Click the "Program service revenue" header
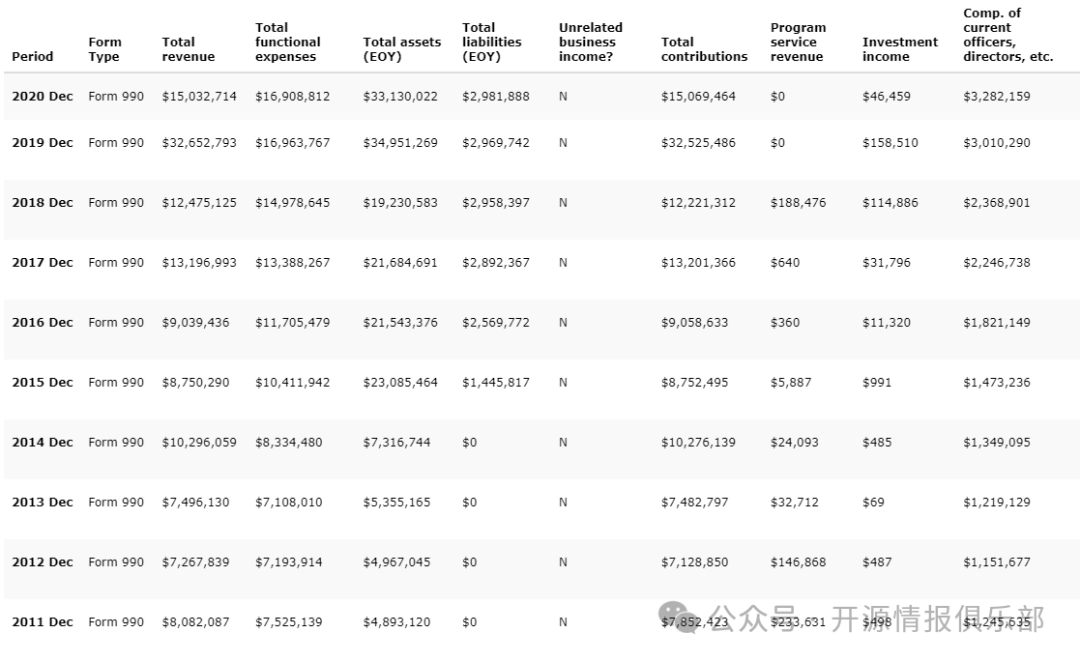1080x662 pixels. pyautogui.click(x=798, y=42)
